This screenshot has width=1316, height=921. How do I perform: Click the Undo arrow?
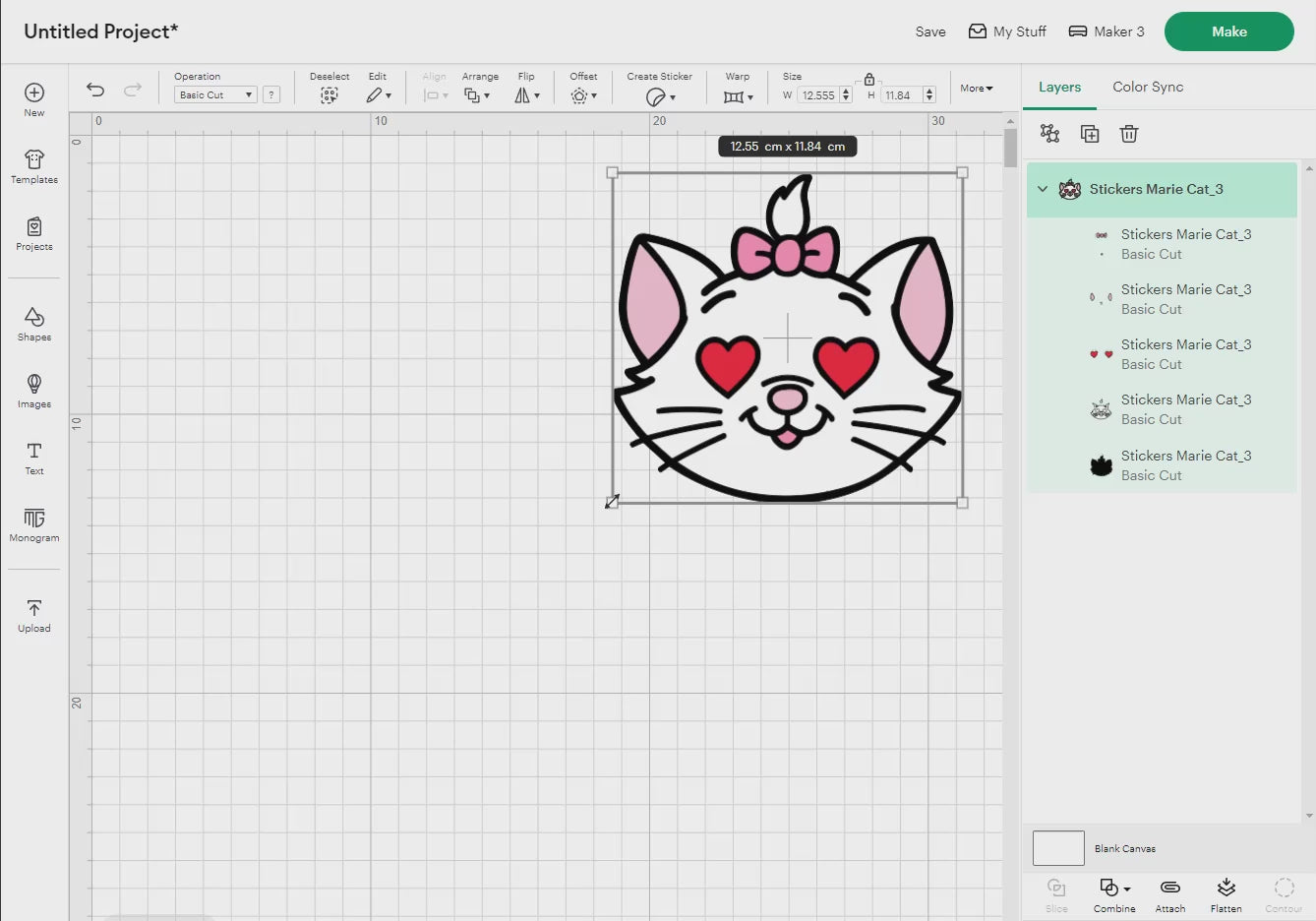click(x=95, y=90)
